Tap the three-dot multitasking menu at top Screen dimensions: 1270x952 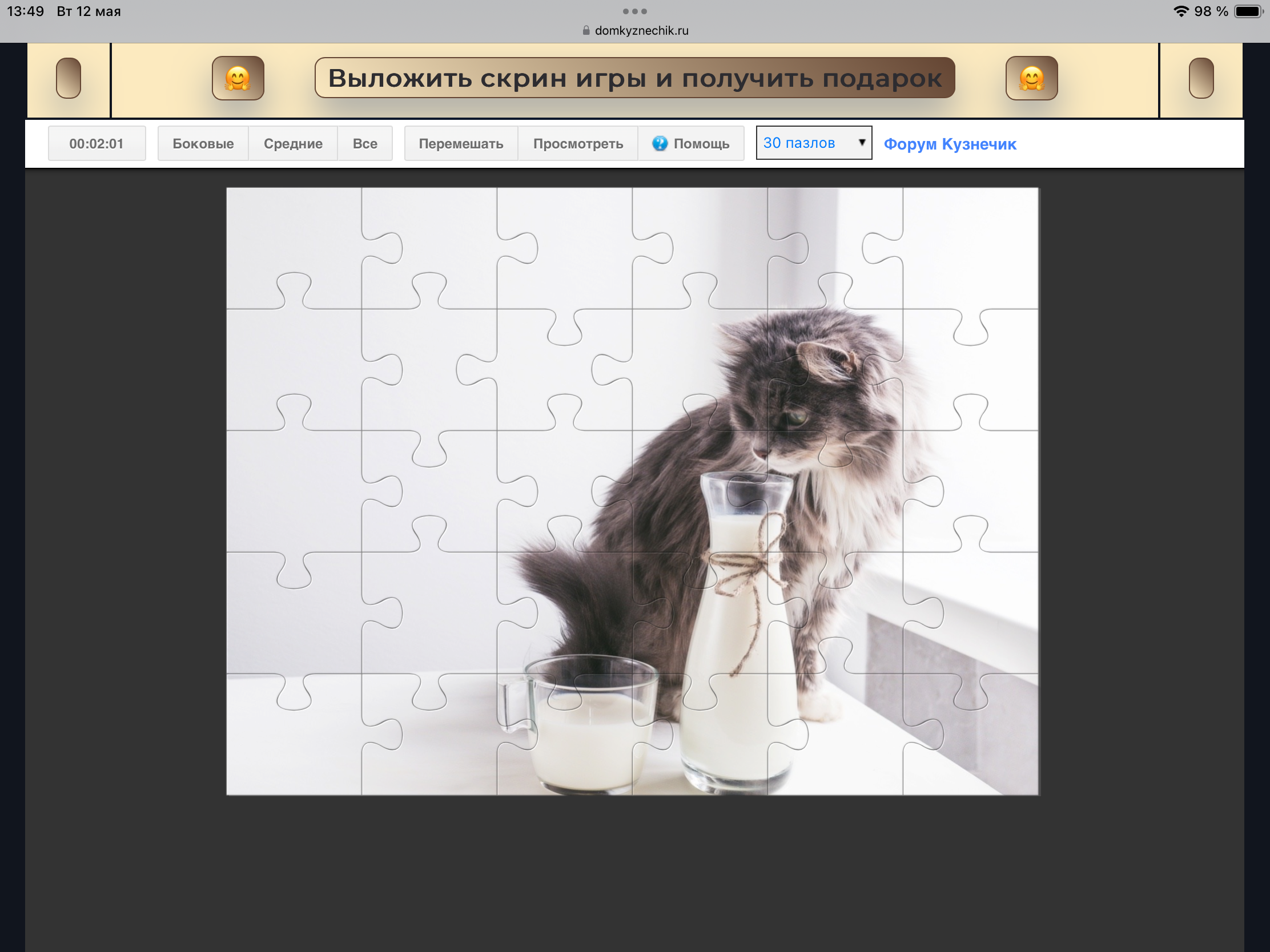634,11
